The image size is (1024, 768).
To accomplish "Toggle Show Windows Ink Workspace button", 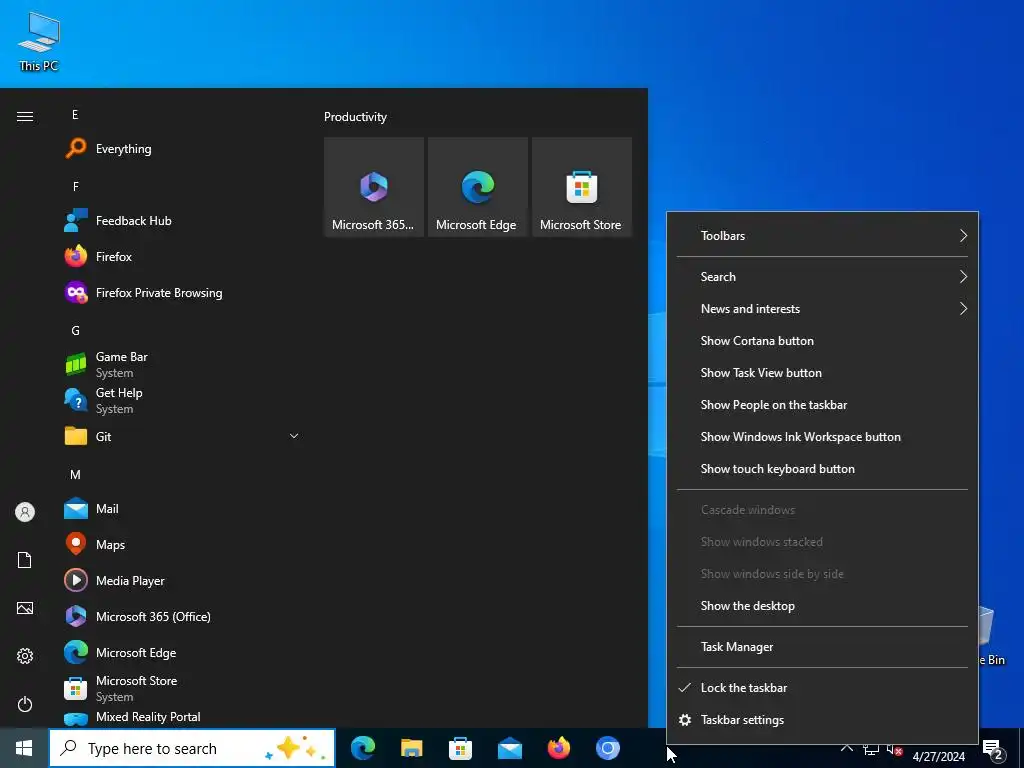I will coord(822,437).
